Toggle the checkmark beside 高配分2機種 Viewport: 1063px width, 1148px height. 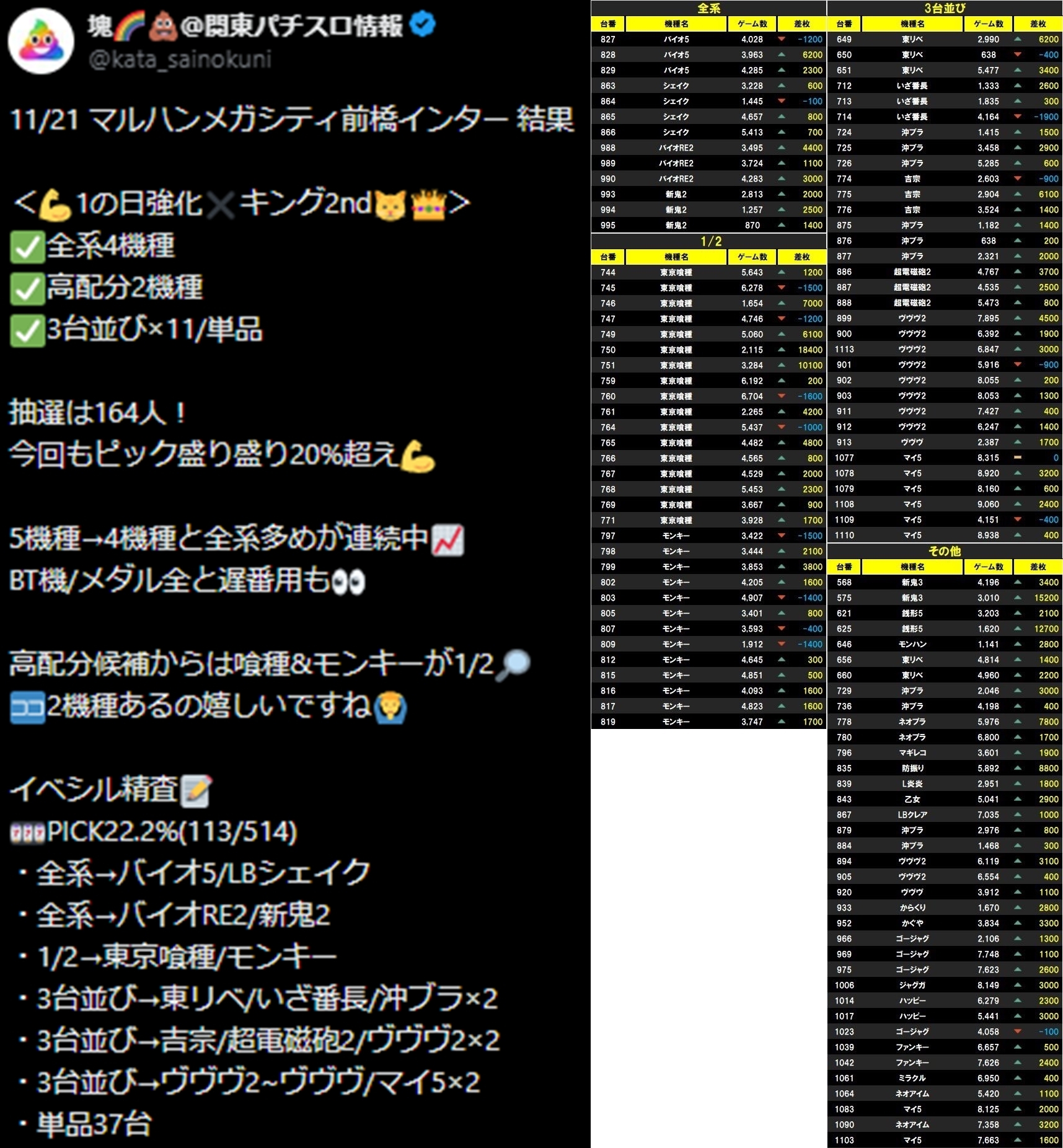[28, 289]
